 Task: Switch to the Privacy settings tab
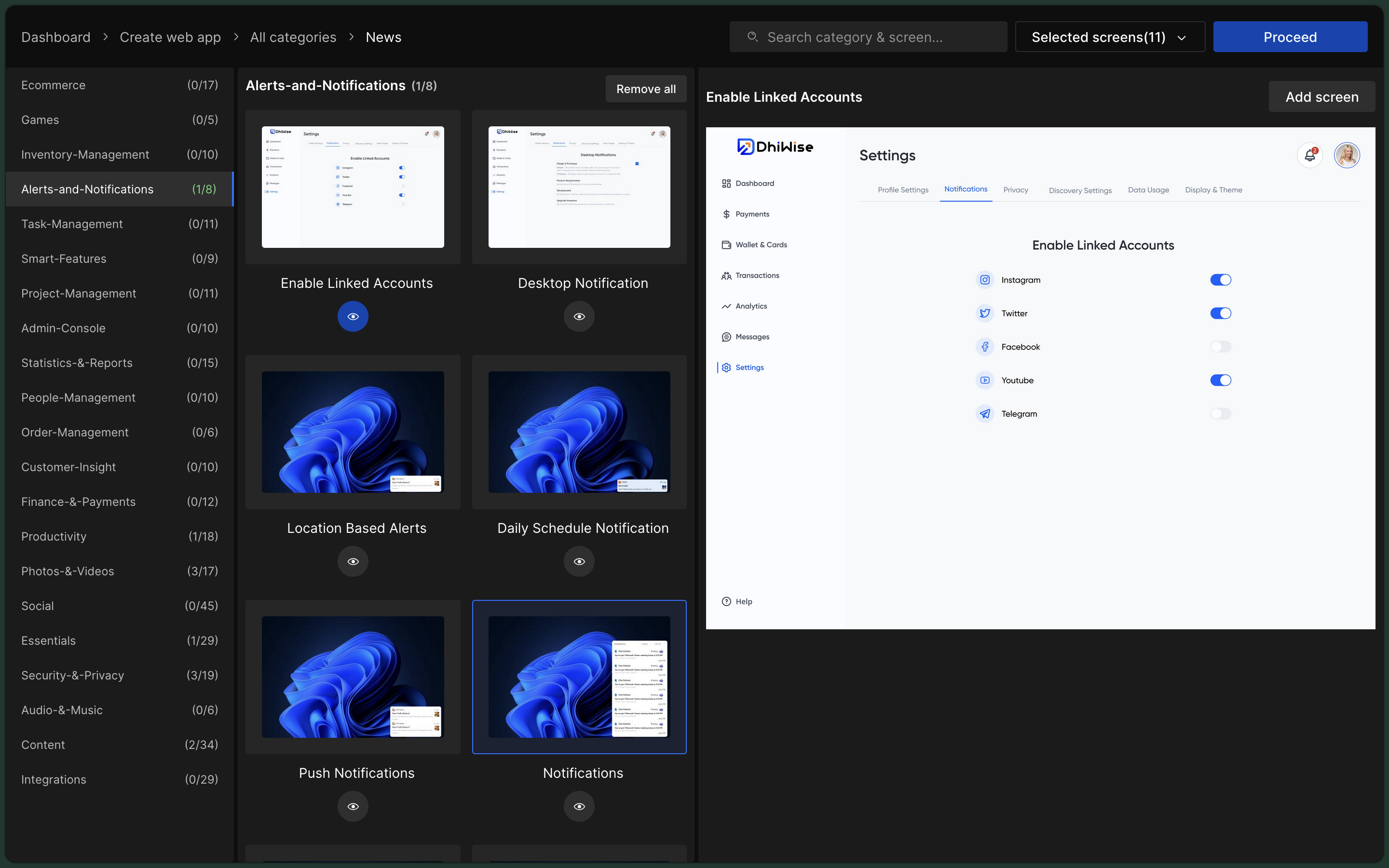1016,190
